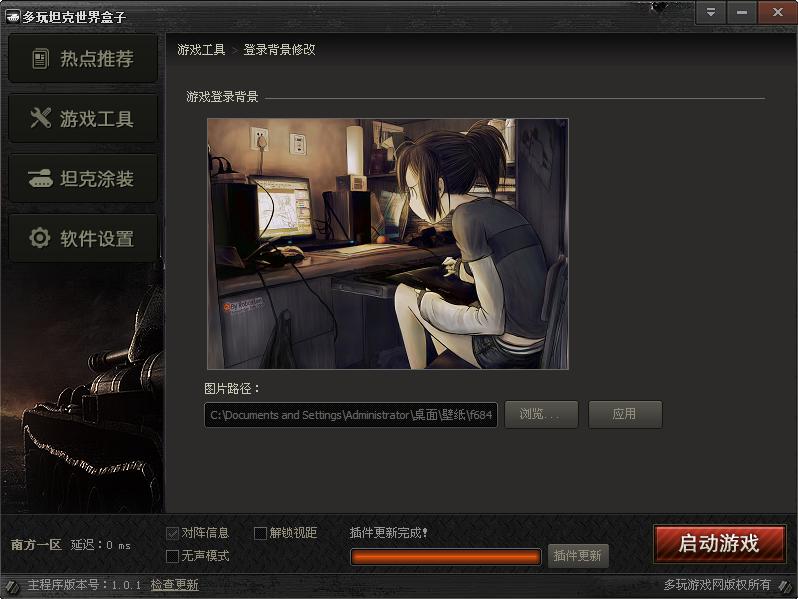Viewport: 798px width, 599px height.
Task: Open the 热点推荐 section
Action: pos(83,59)
